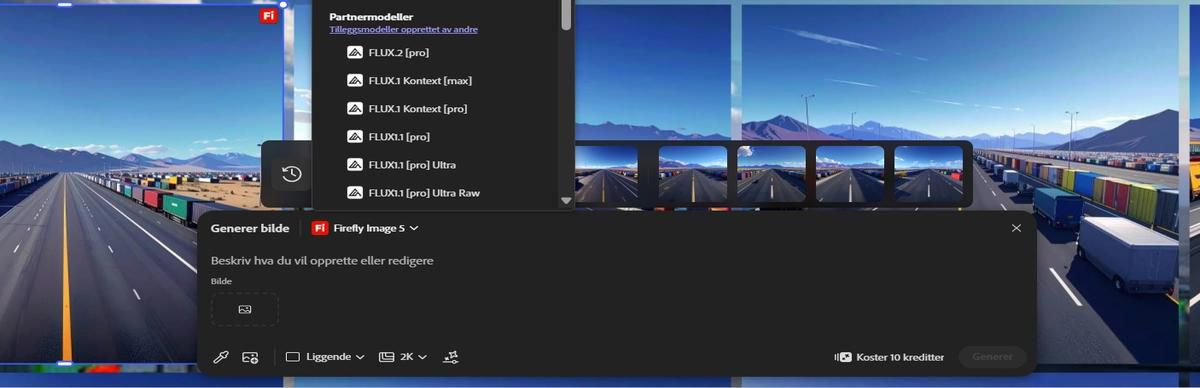Image resolution: width=1200 pixels, height=388 pixels.
Task: Click the prompt enhance sparkle icon
Action: (x=451, y=357)
